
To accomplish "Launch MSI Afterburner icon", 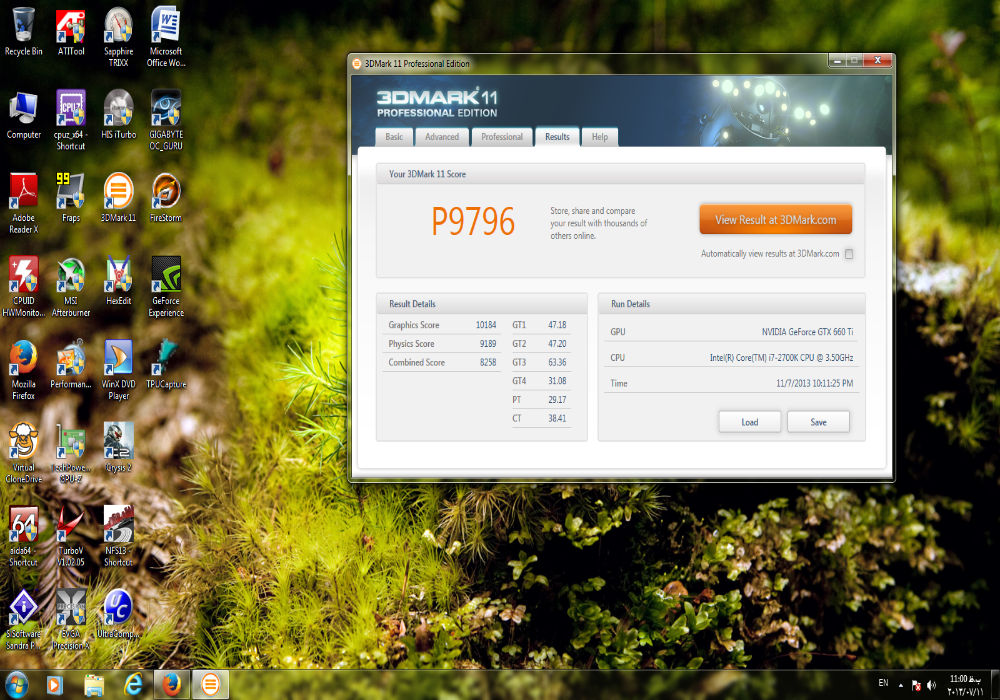I will click(x=71, y=287).
